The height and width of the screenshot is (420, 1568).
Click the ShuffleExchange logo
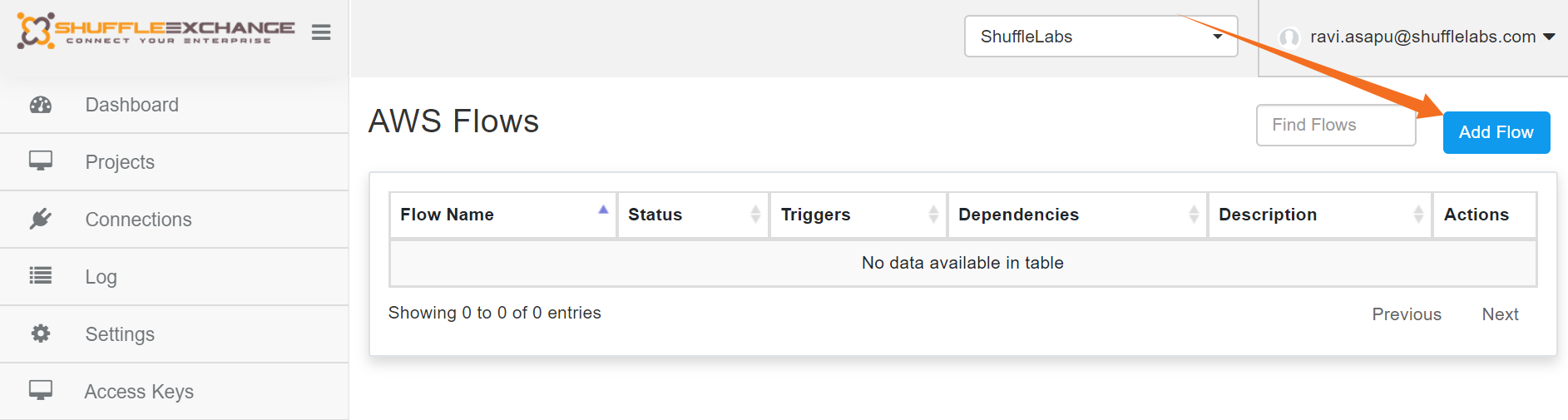coord(156,31)
